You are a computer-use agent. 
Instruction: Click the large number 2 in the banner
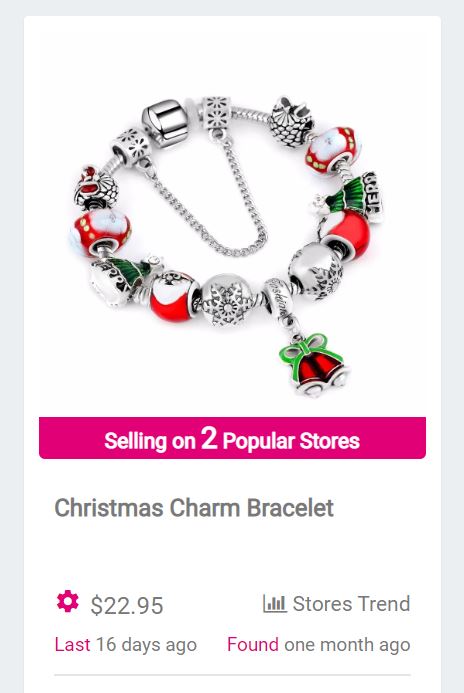pos(209,438)
